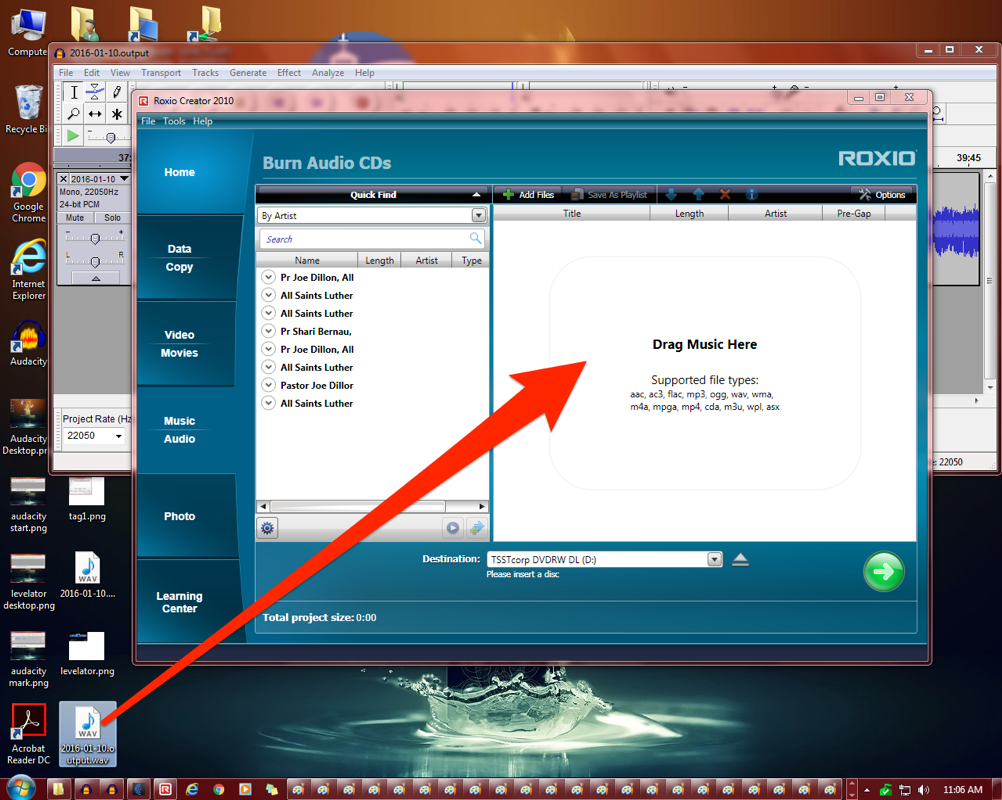Open Audacity Project Rate dropdown
The width and height of the screenshot is (1002, 800).
[x=118, y=436]
